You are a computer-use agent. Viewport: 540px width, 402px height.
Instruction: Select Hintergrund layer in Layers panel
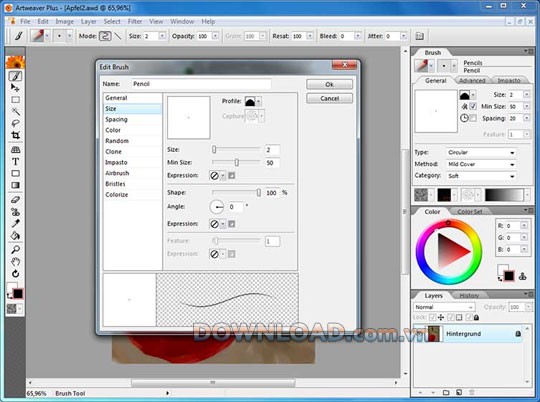tap(468, 334)
